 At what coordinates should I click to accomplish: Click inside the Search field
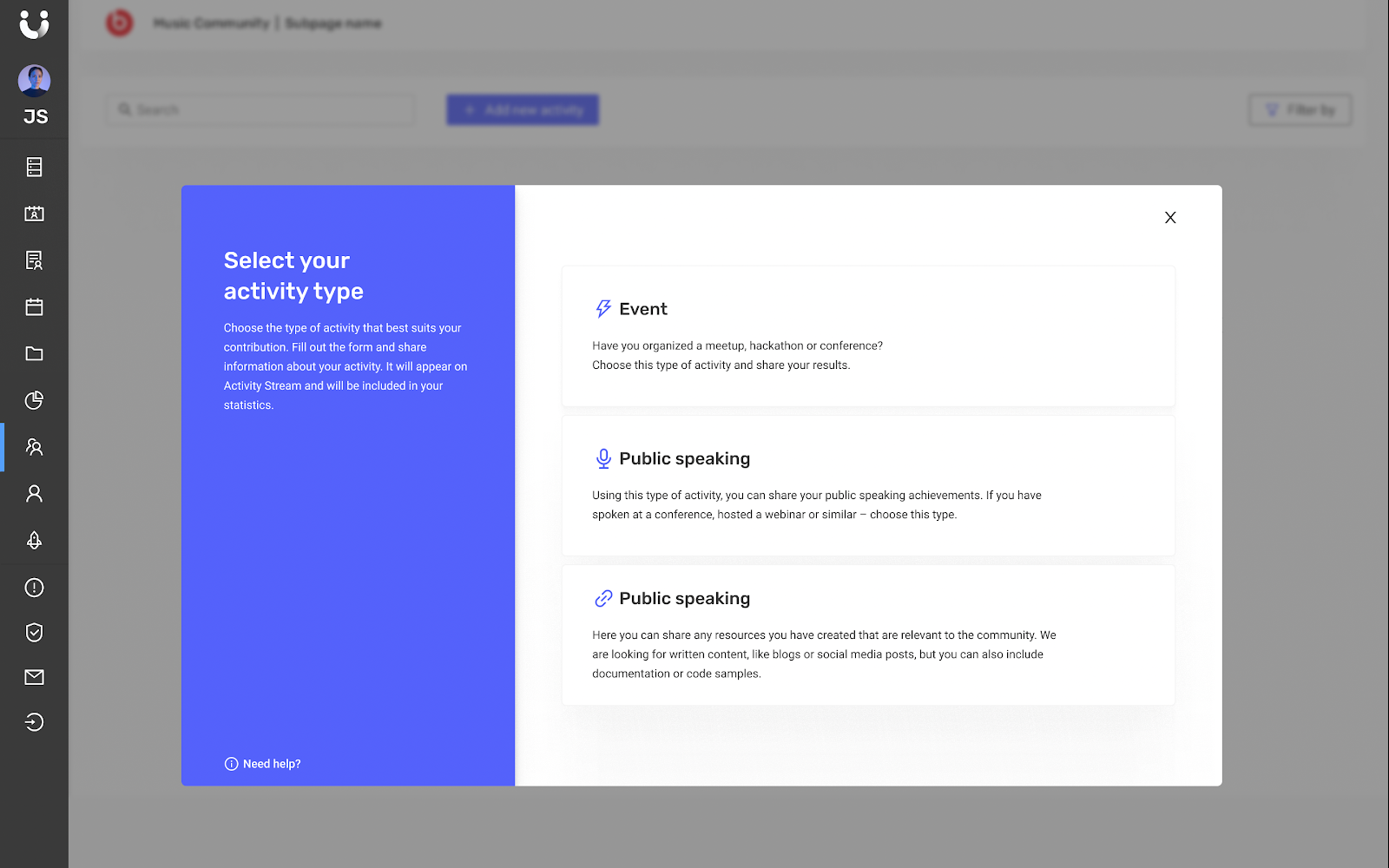259,109
